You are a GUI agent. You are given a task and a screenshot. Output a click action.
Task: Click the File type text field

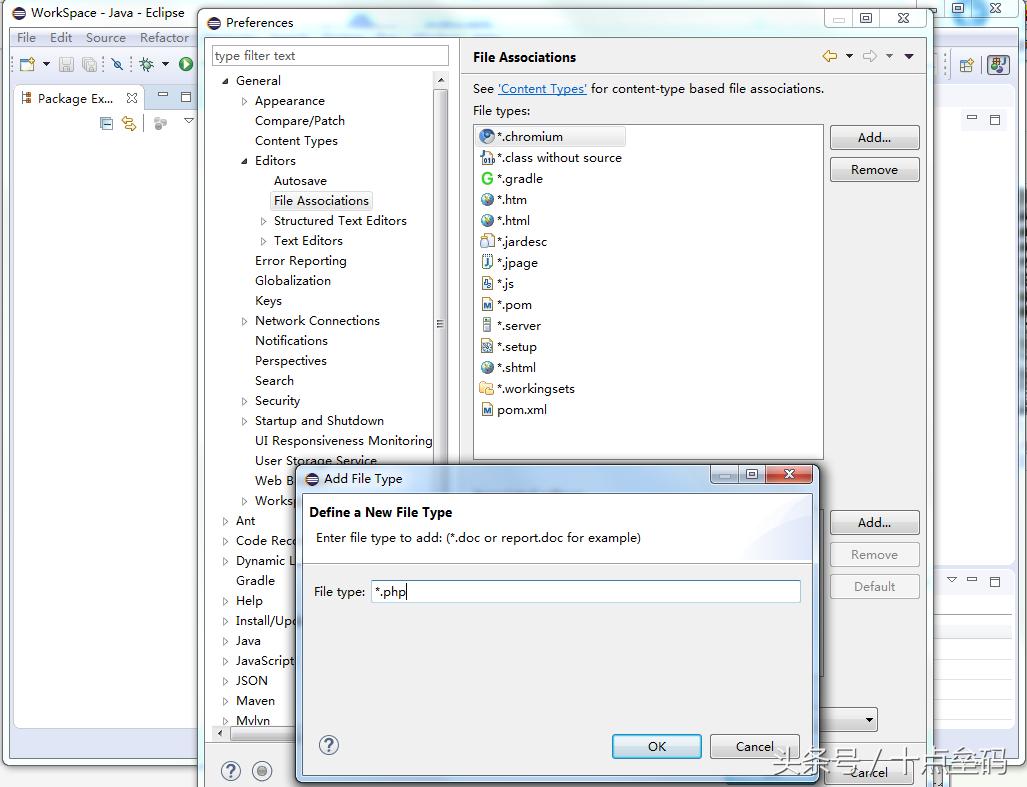click(x=585, y=592)
